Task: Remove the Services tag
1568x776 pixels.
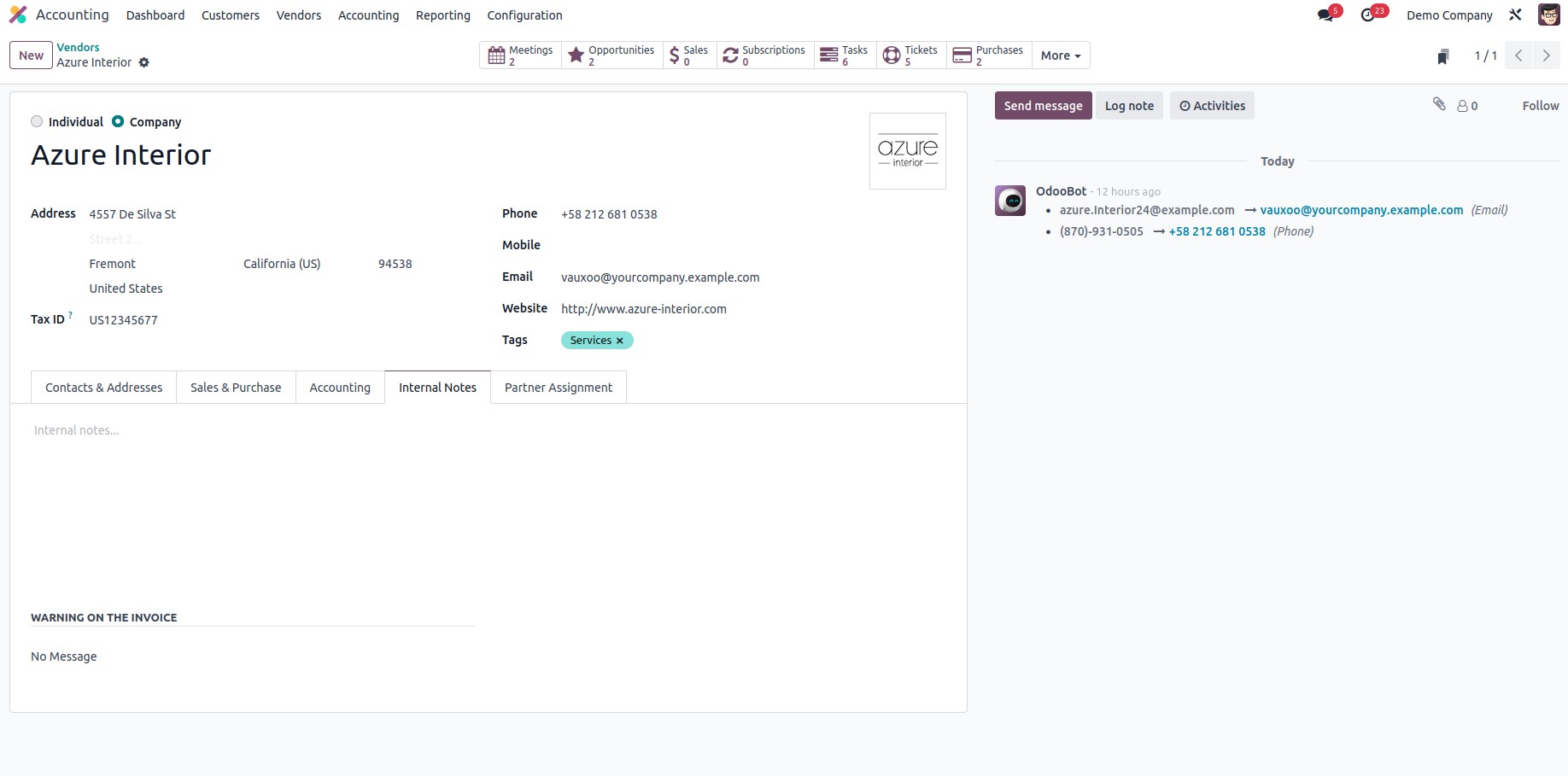Action: coord(620,341)
